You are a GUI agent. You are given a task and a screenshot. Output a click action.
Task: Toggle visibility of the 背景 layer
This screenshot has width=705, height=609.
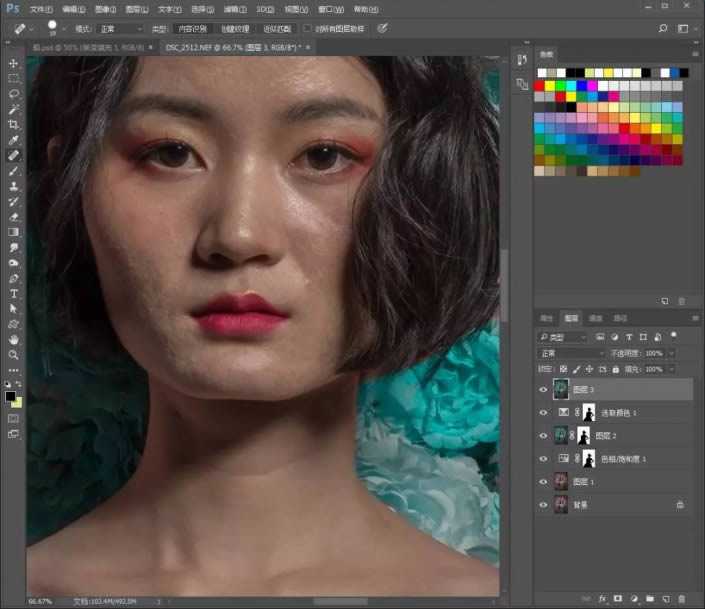pos(544,505)
